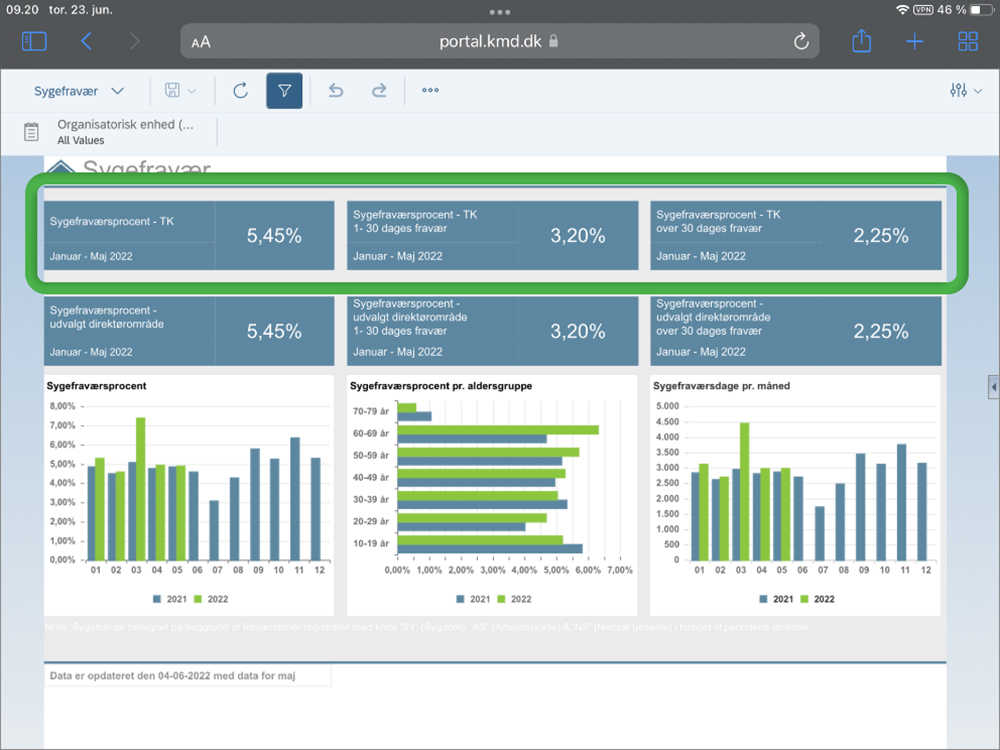Reload the page in address bar
Screen dimensions: 1000x750
pos(800,41)
